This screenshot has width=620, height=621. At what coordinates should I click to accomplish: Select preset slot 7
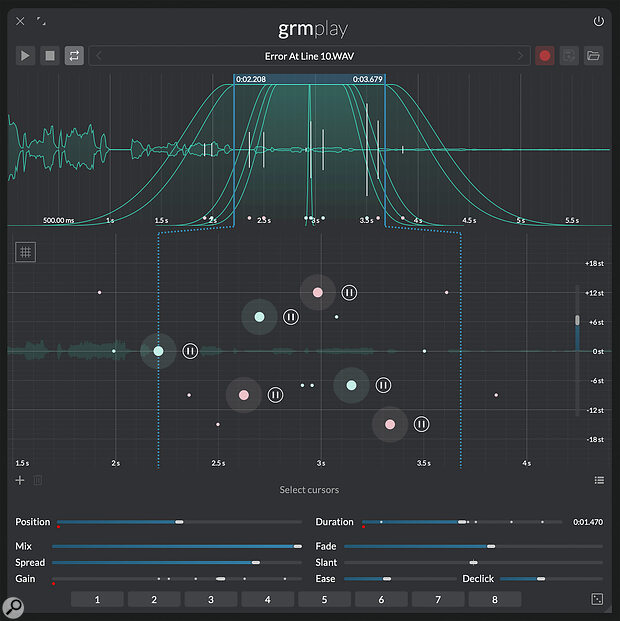438,599
